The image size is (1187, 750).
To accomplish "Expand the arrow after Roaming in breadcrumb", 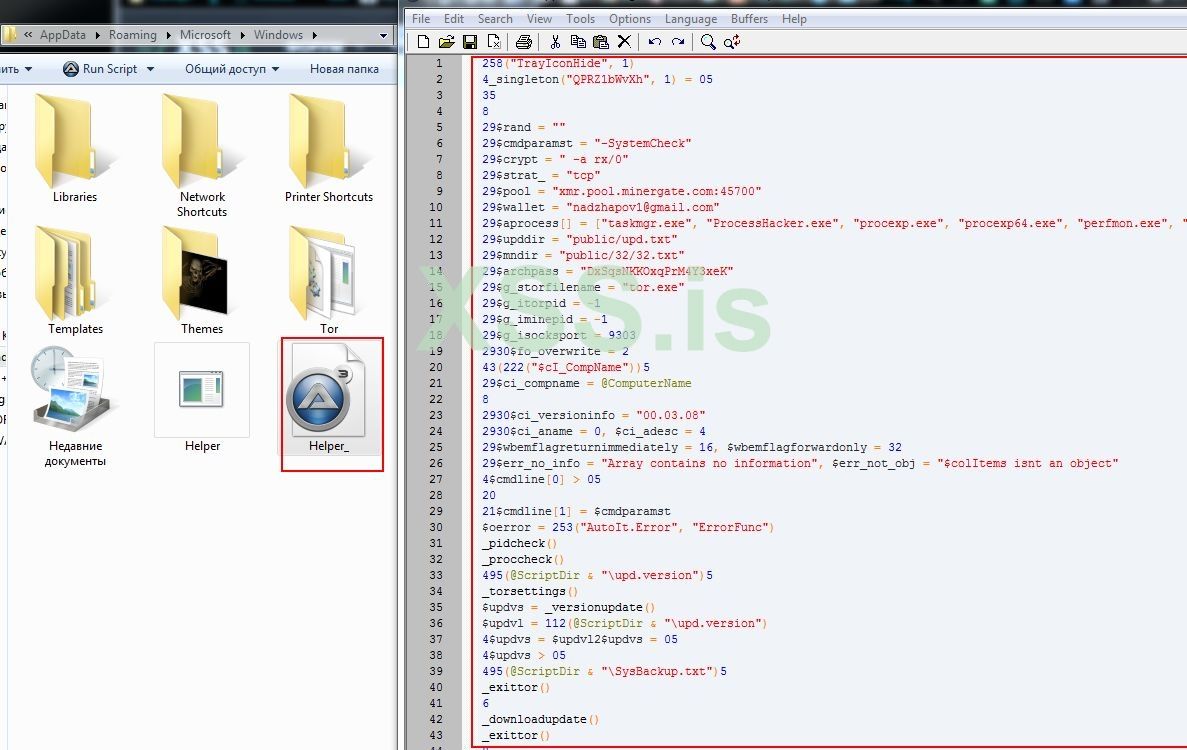I will pos(169,35).
